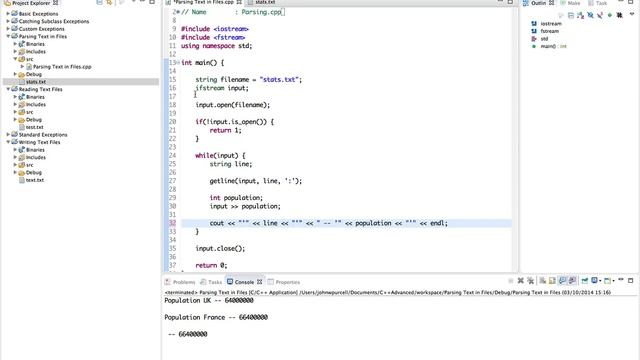The width and height of the screenshot is (640, 360).
Task: Click iostream include icon in Outline
Action: (534, 24)
